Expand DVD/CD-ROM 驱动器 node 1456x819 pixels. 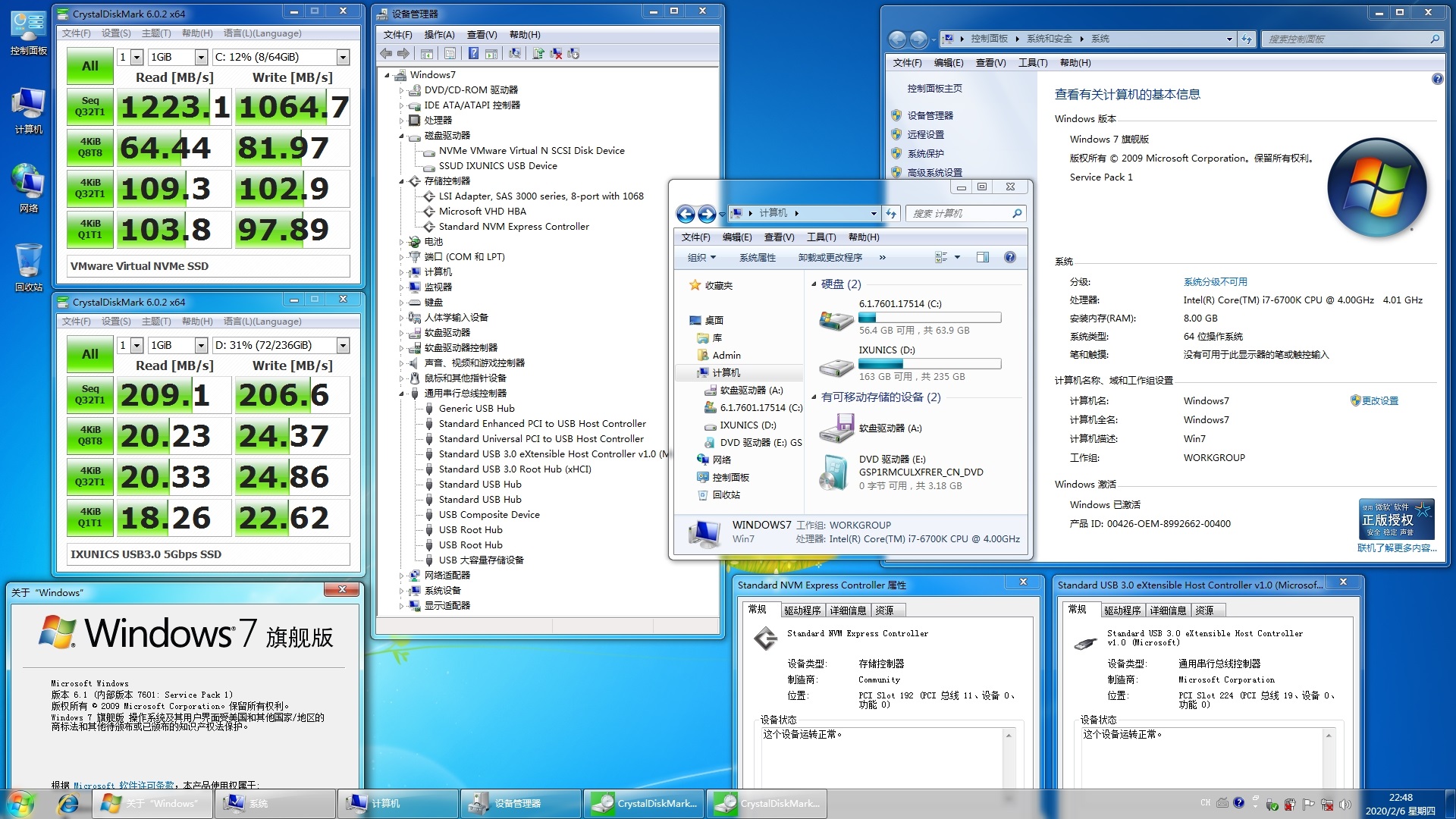(402, 90)
